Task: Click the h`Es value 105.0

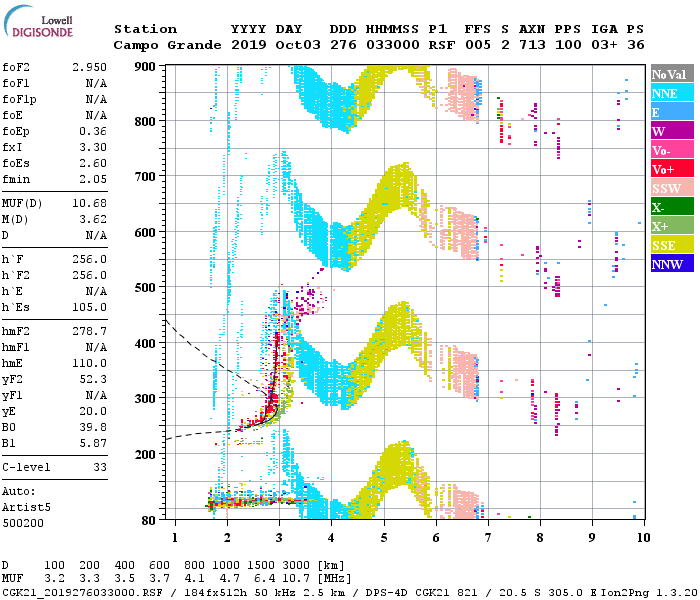Action: [89, 307]
